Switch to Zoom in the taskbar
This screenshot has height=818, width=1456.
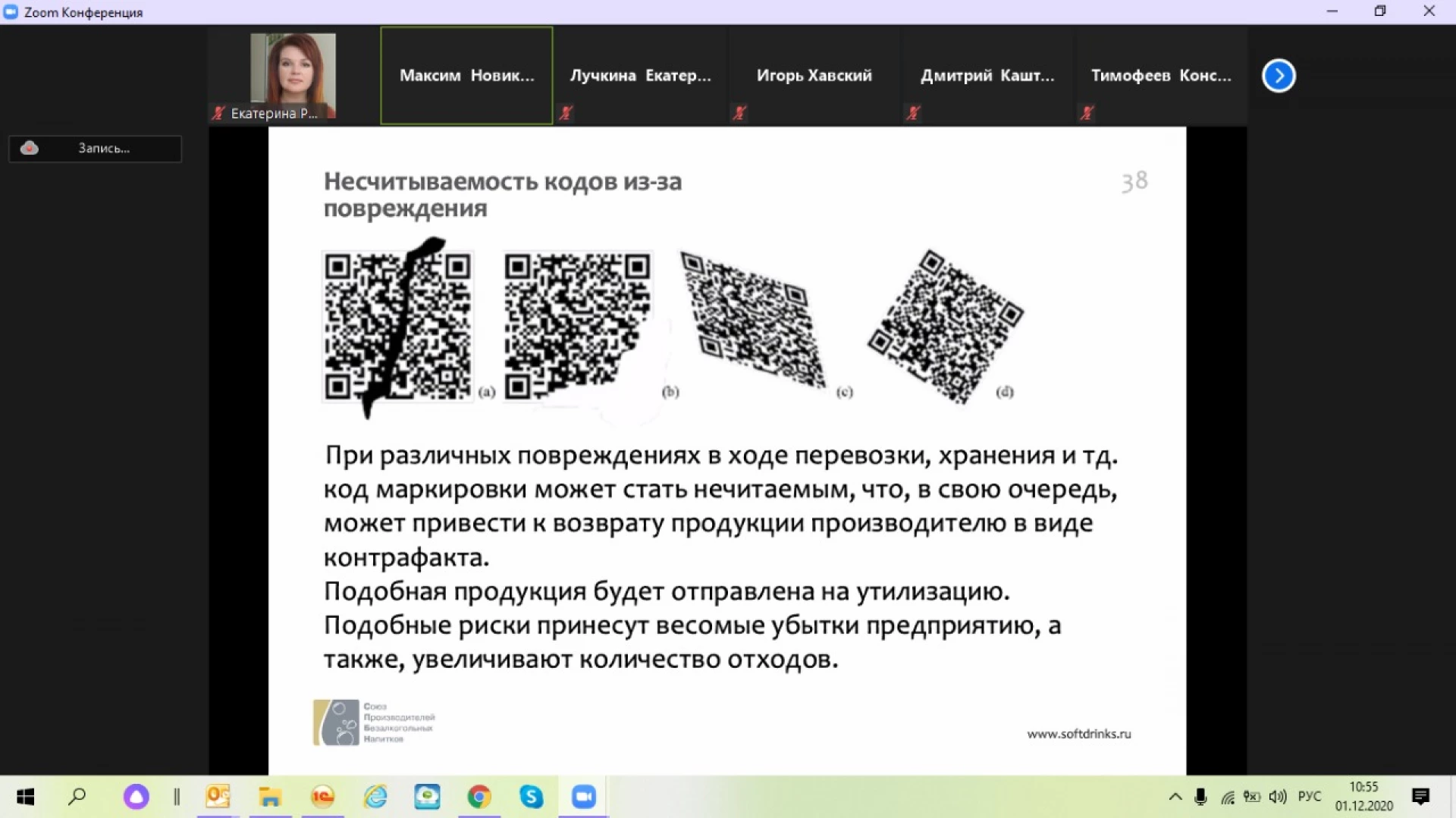tap(584, 797)
